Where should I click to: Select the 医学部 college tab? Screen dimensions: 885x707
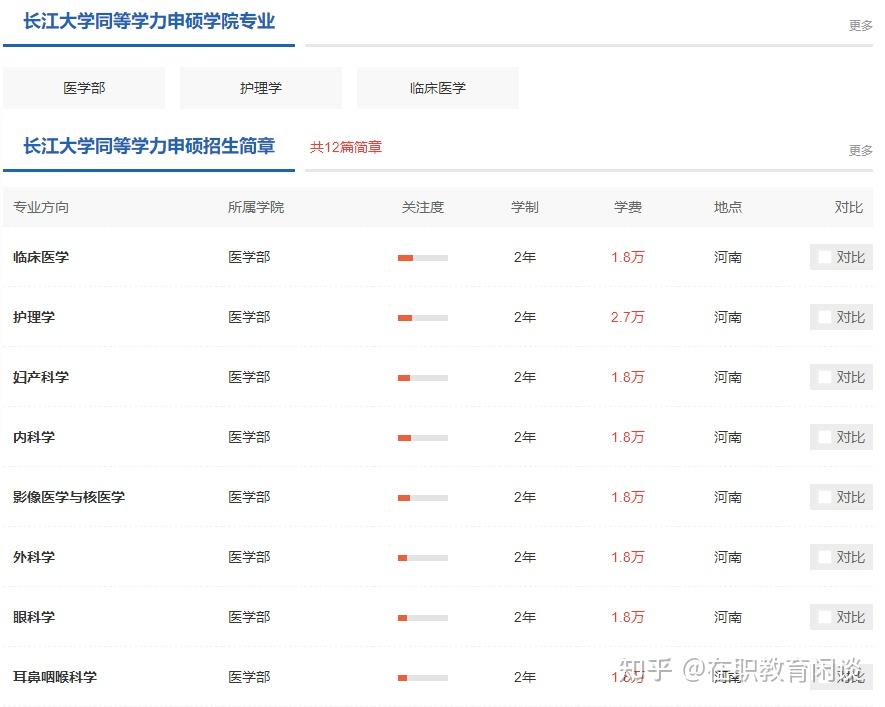click(84, 88)
